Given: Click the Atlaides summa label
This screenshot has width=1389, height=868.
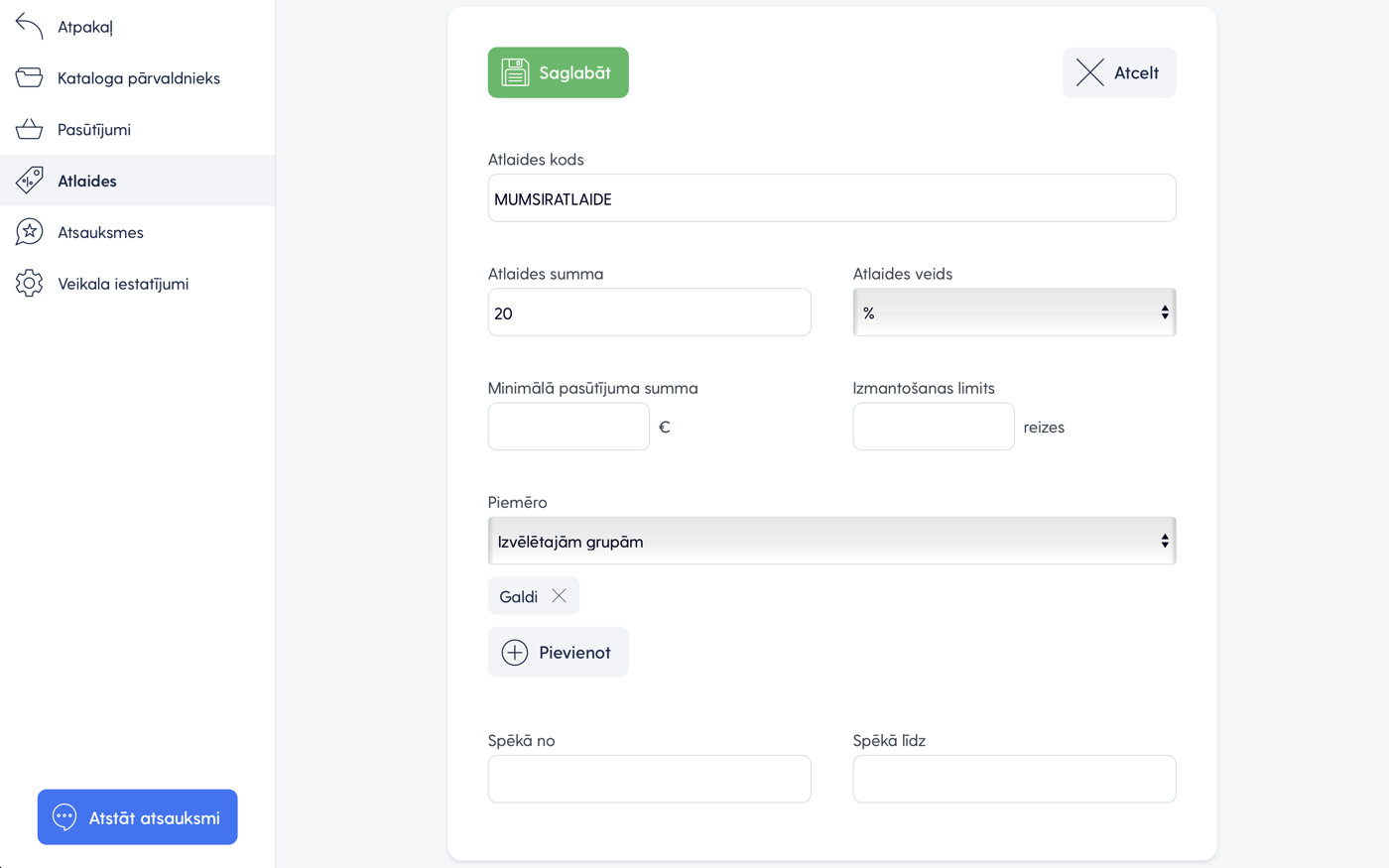Looking at the screenshot, I should pyautogui.click(x=546, y=274).
